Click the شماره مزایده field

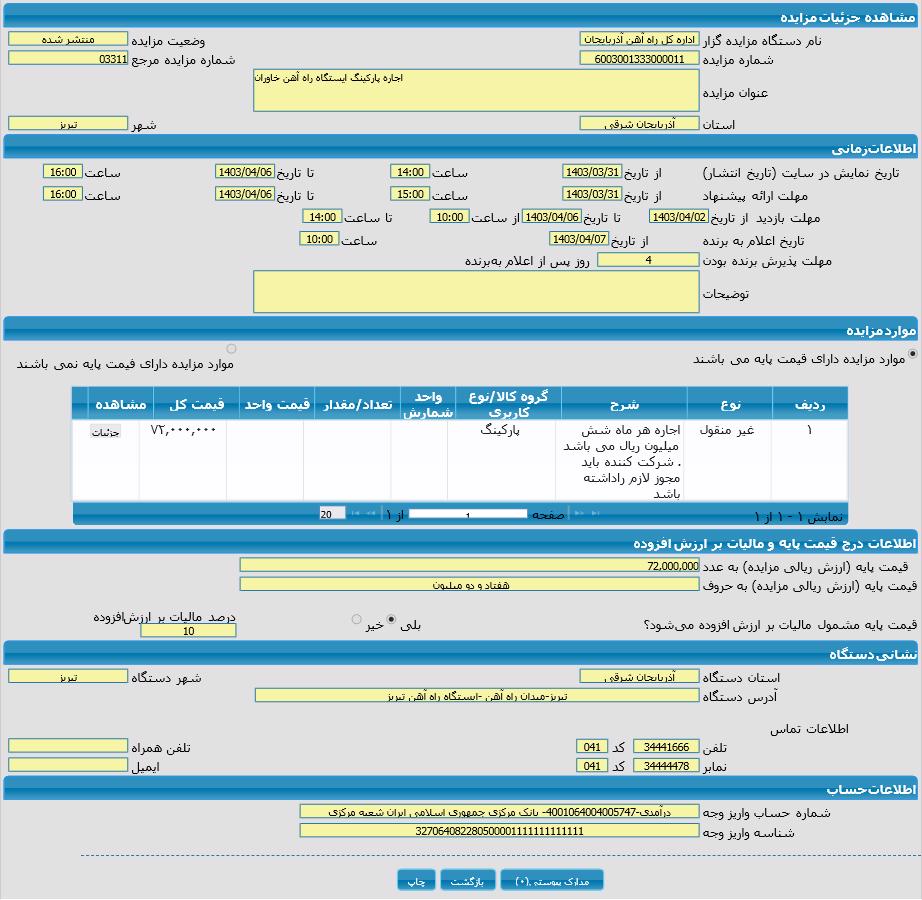[639, 59]
